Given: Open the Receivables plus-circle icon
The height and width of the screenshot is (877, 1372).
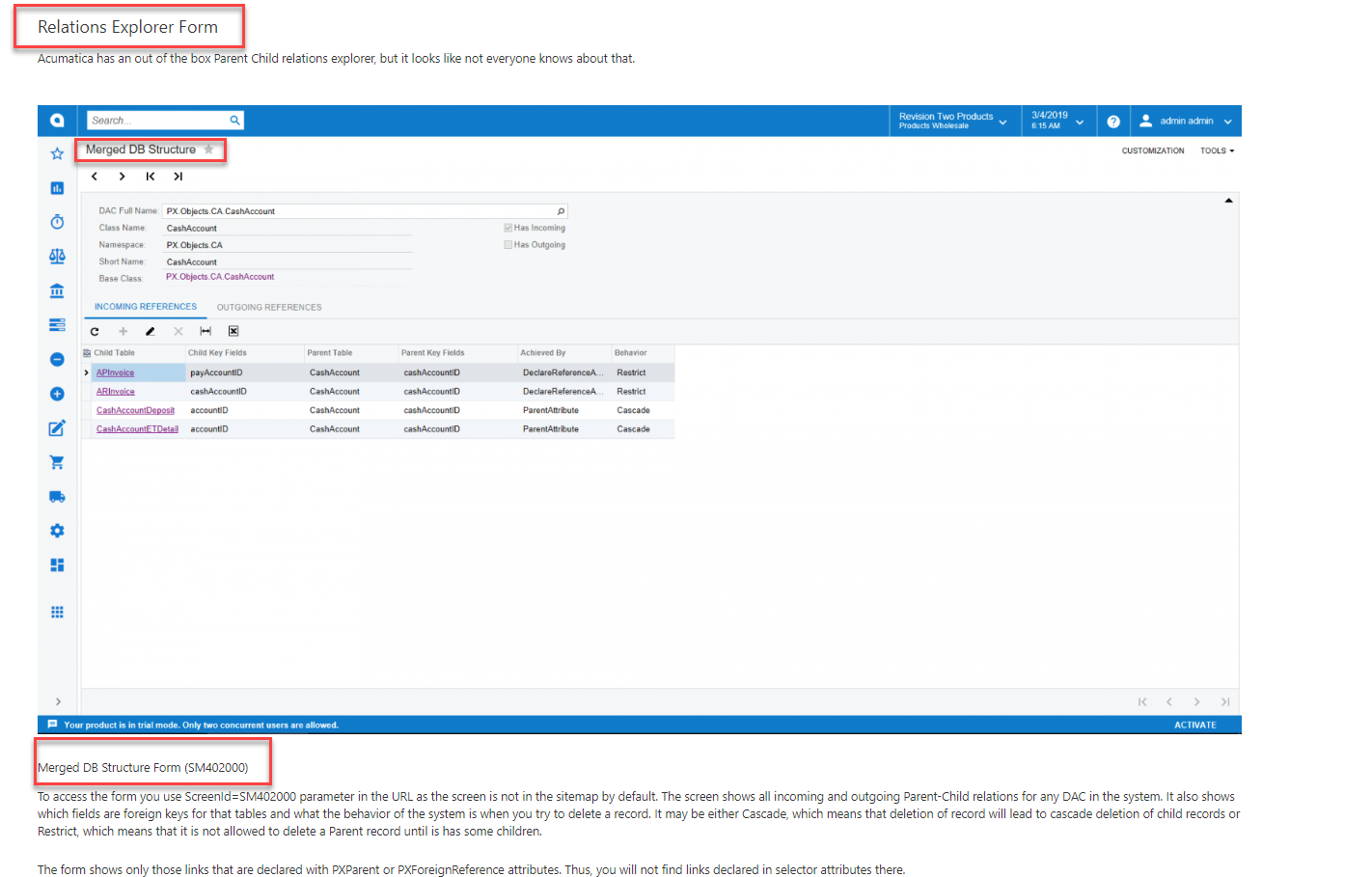Looking at the screenshot, I should click(x=57, y=394).
